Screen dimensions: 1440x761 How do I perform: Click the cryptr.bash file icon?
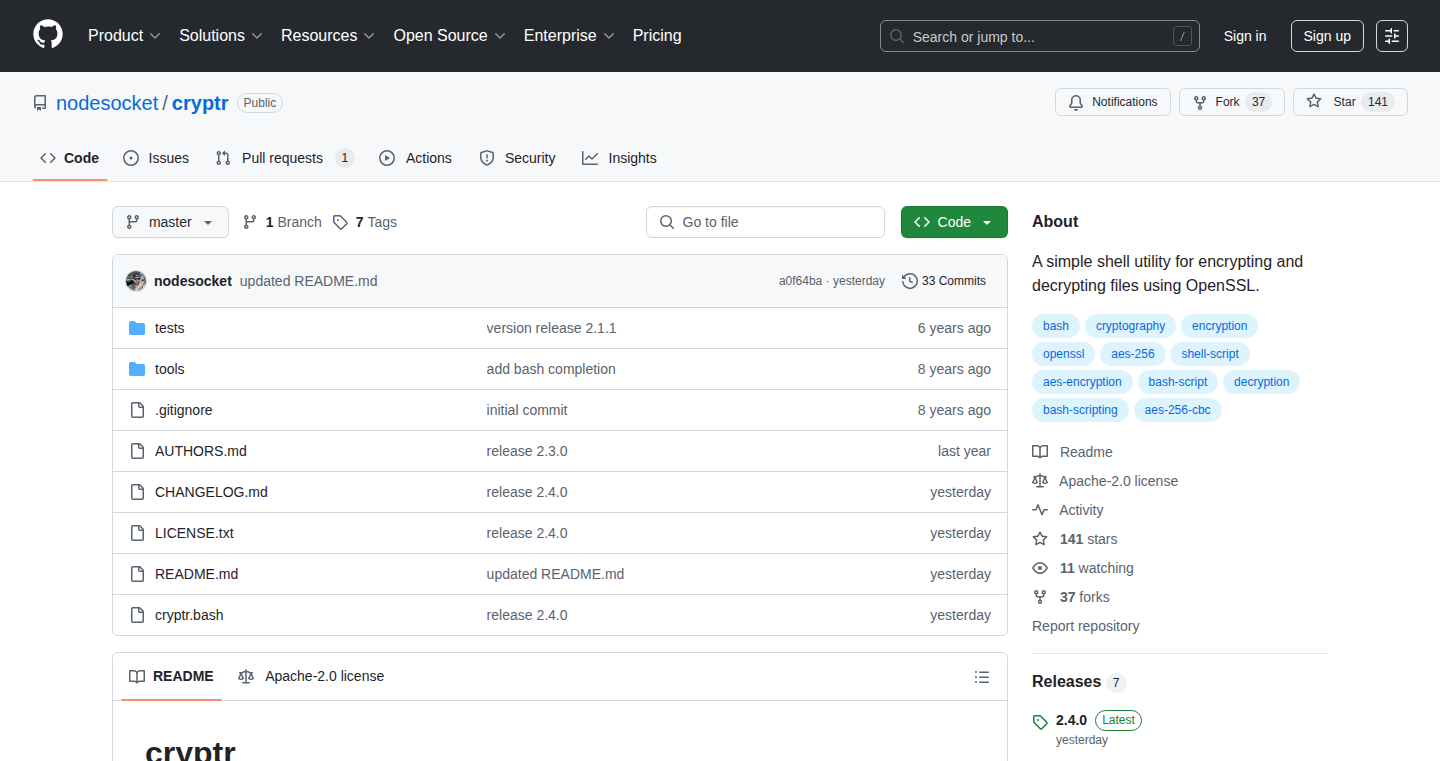[137, 615]
